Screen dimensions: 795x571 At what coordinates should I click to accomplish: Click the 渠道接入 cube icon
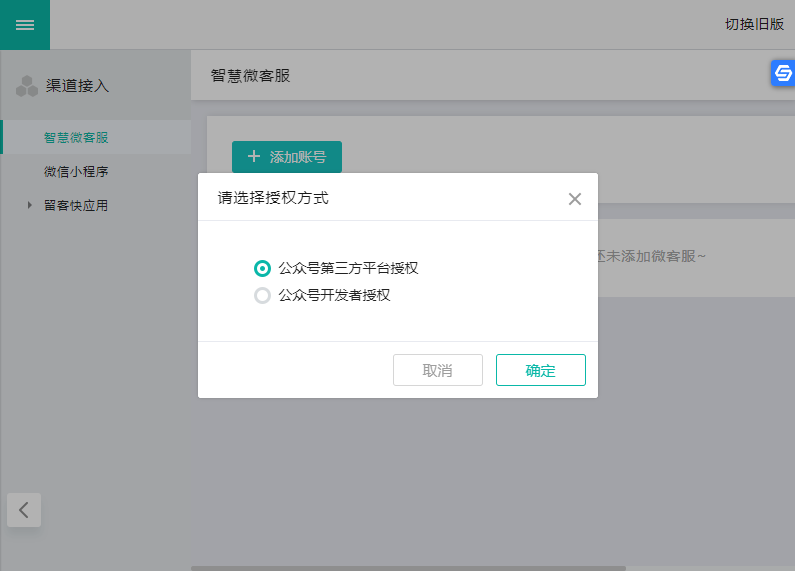(27, 86)
